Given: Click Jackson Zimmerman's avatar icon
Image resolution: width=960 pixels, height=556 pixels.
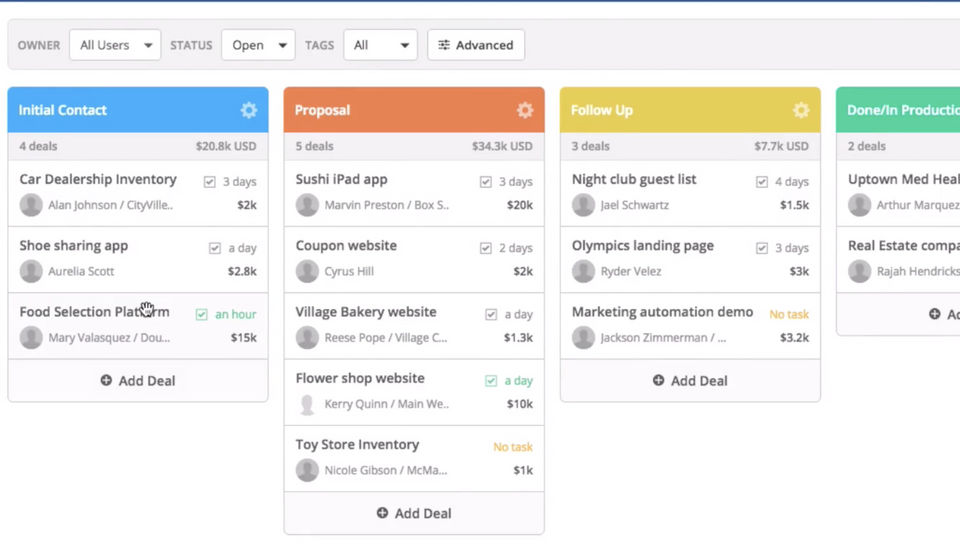Looking at the screenshot, I should click(583, 337).
